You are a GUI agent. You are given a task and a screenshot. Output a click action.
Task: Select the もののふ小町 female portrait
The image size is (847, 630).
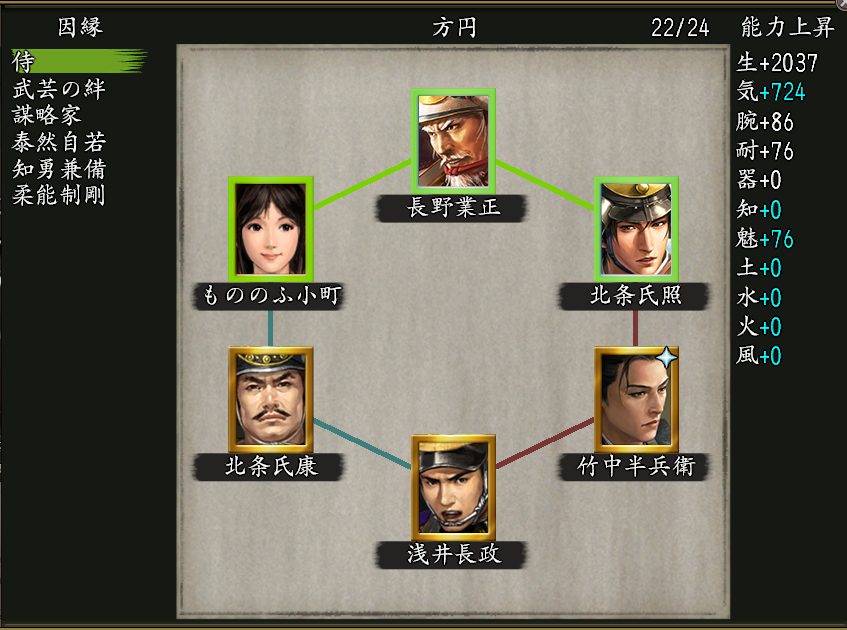coord(270,229)
